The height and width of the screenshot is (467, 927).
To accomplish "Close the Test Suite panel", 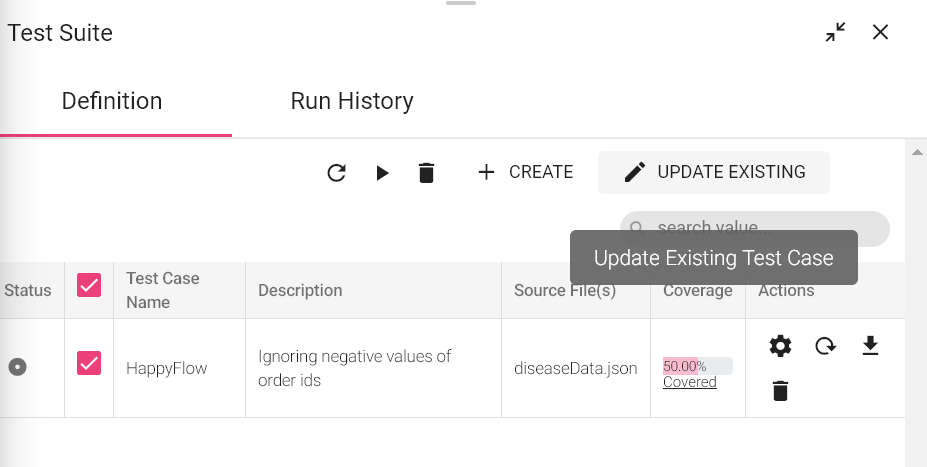I will pos(880,32).
